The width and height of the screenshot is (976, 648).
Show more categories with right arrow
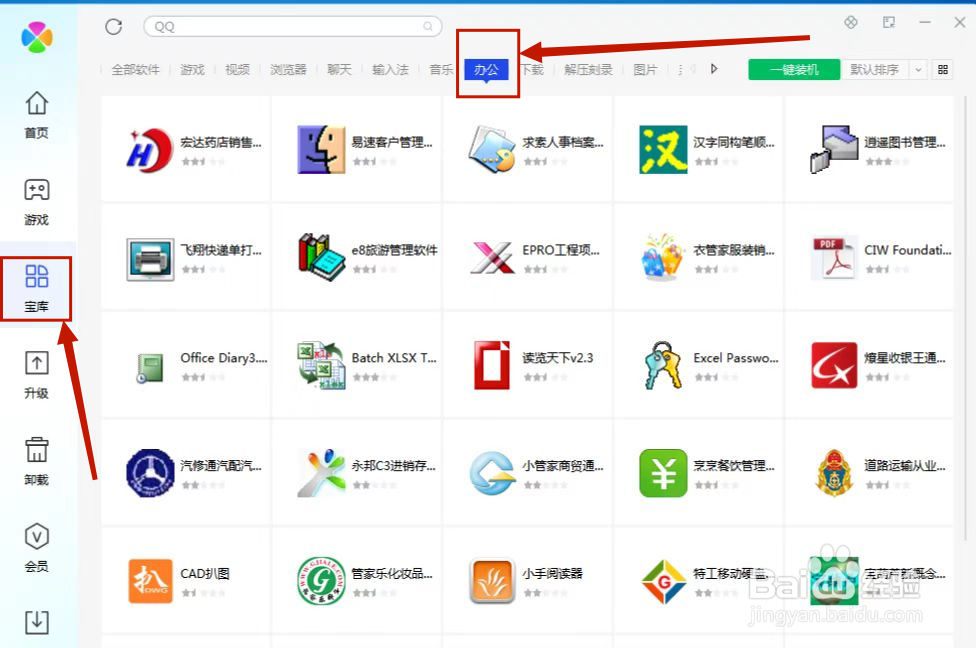coord(714,68)
